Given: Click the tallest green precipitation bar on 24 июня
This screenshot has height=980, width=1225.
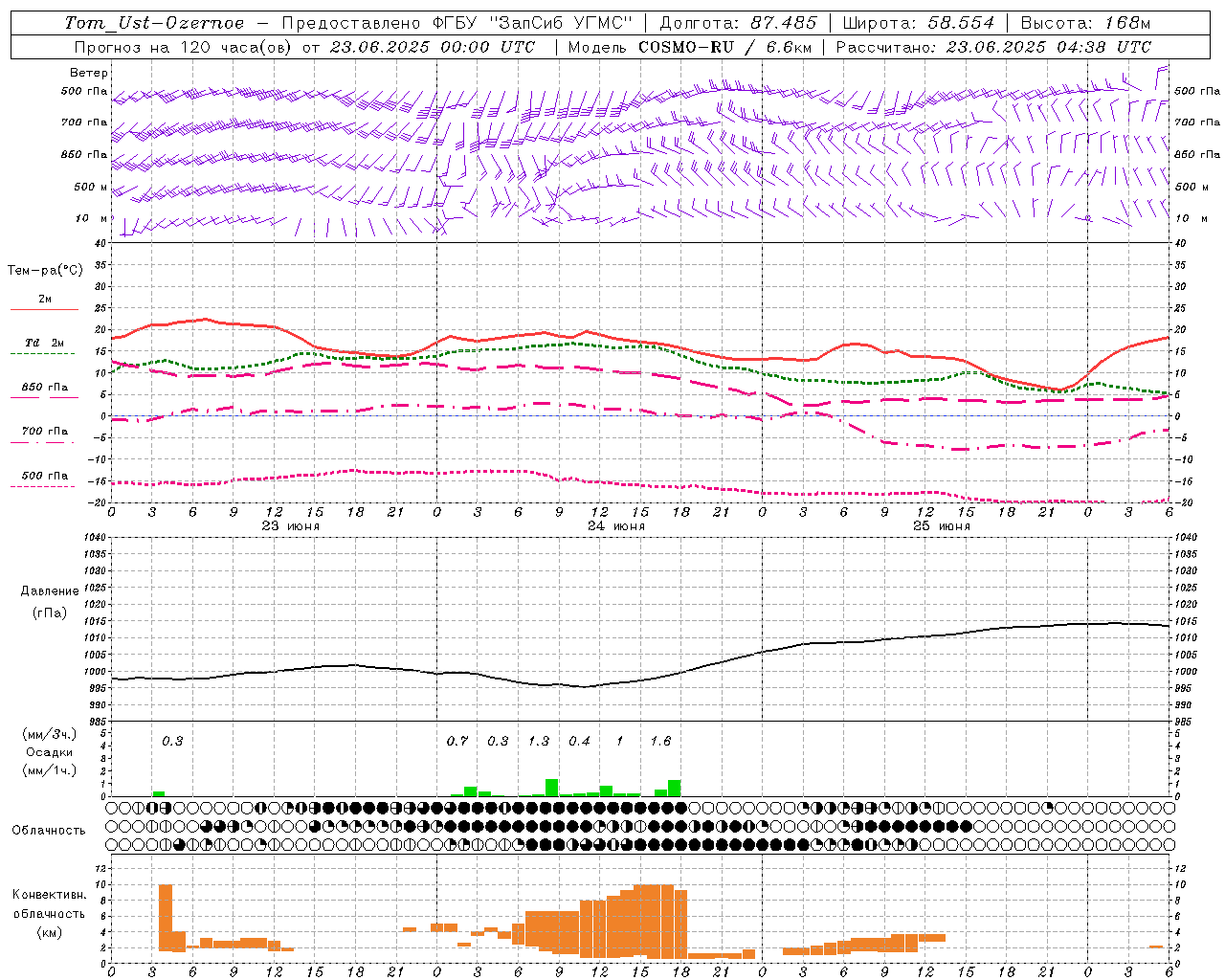Looking at the screenshot, I should pyautogui.click(x=552, y=788).
